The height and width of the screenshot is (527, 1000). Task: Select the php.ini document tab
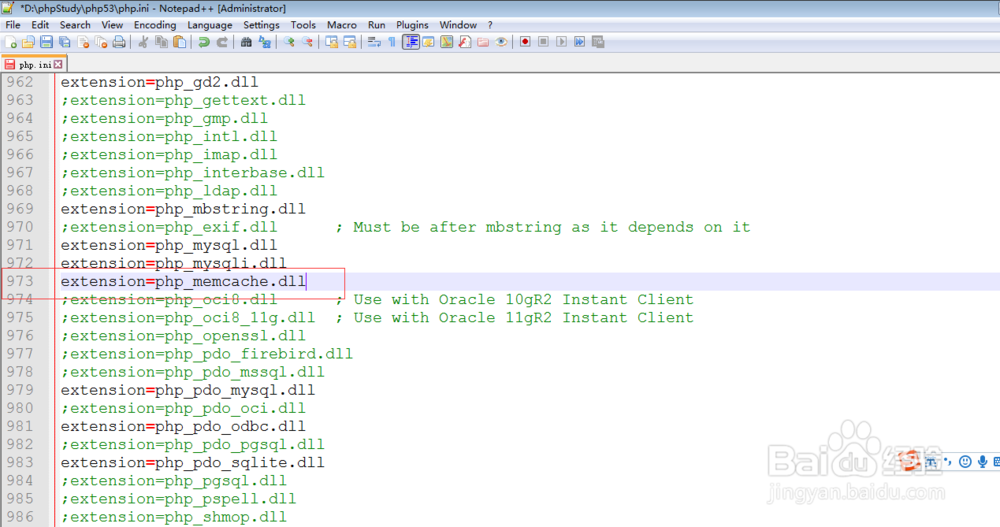34,64
